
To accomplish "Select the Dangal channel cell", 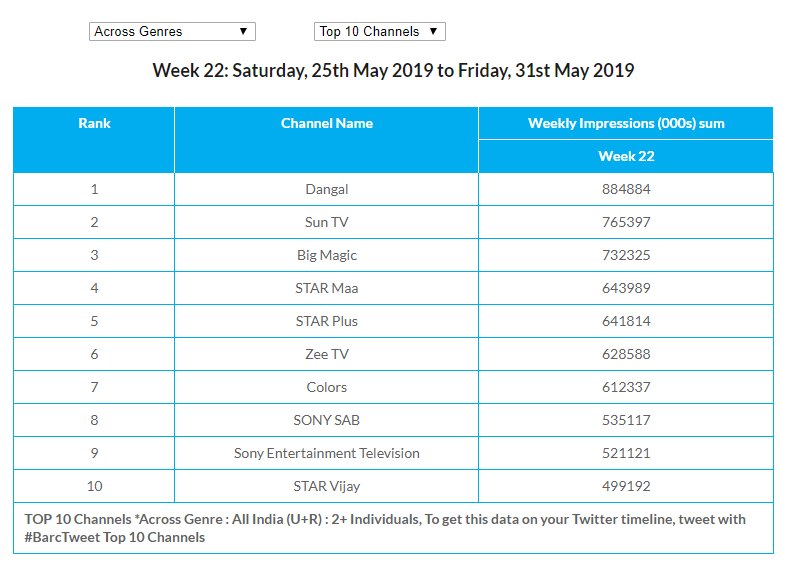I will click(327, 189).
